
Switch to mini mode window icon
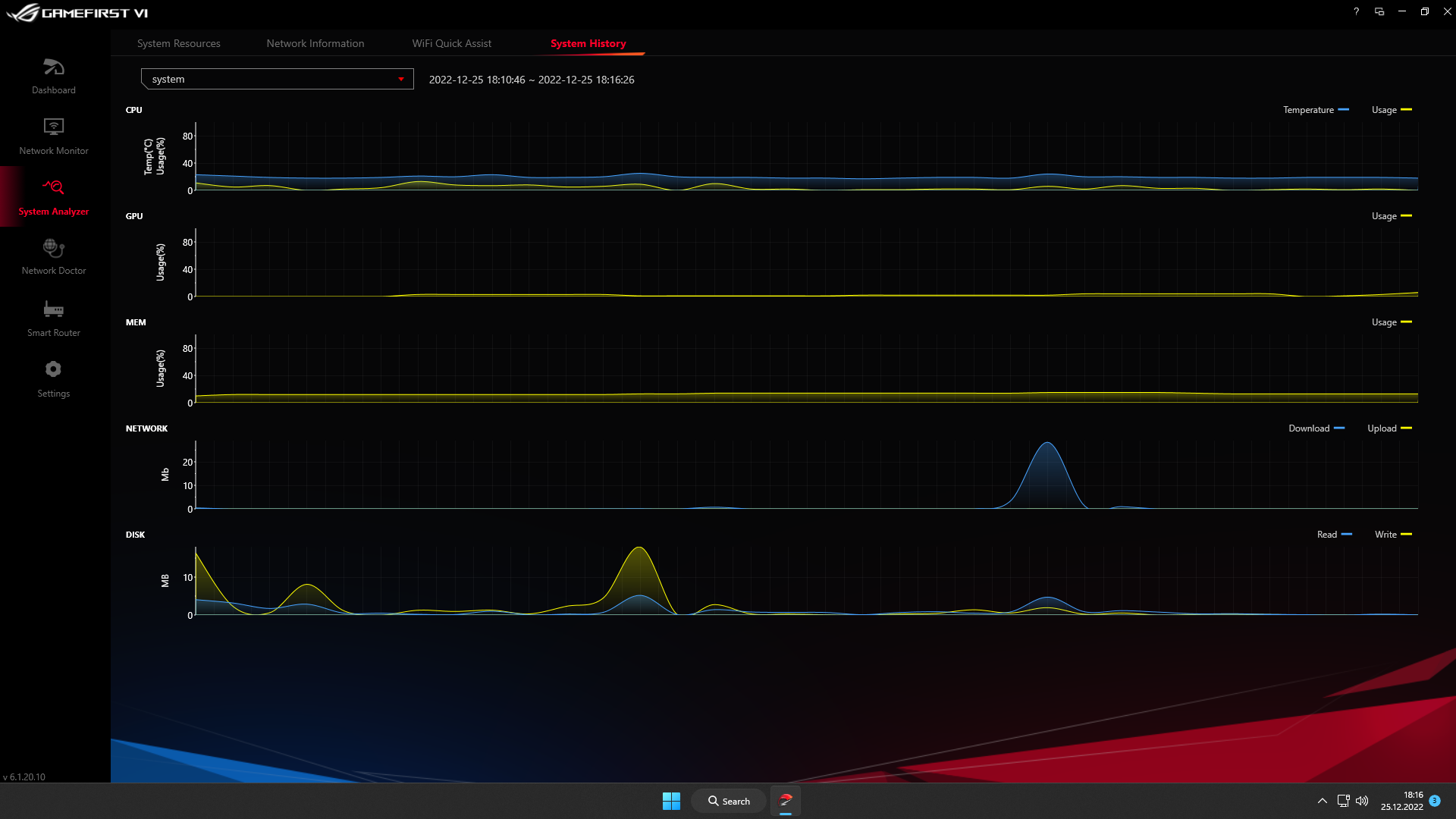tap(1379, 11)
